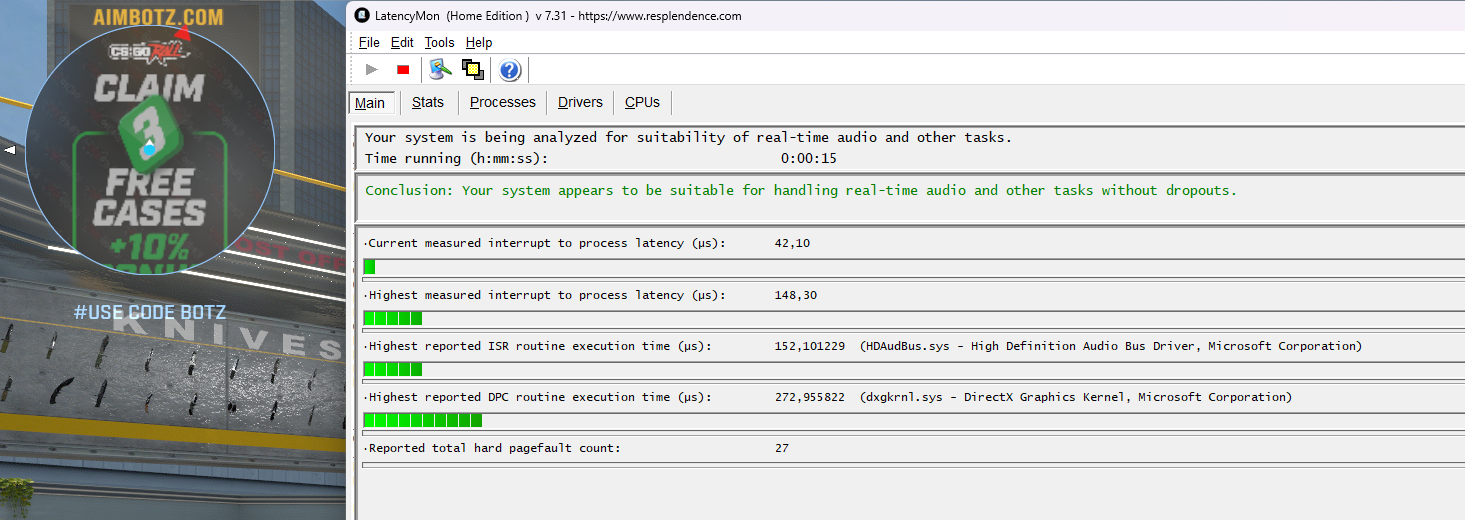This screenshot has width=1465, height=520.
Task: Switch to the Drivers tab
Action: (x=580, y=102)
